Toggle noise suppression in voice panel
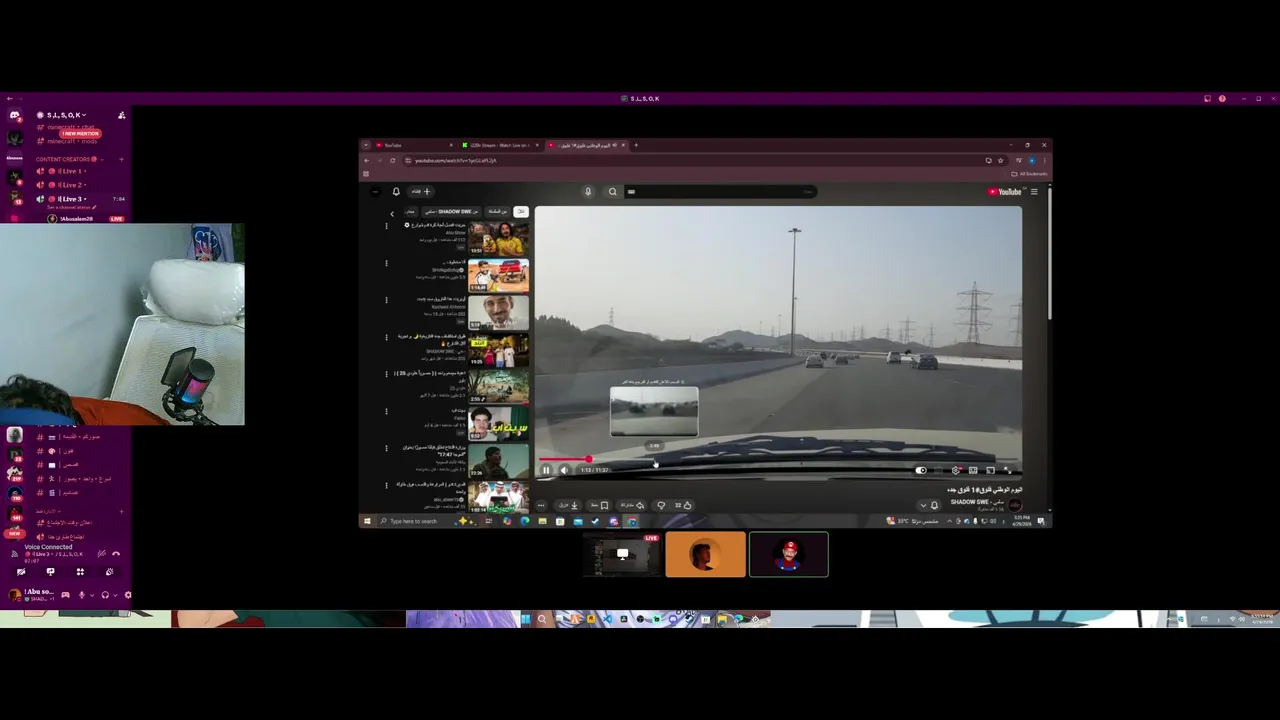Screen dimensions: 1280x720 [x=102, y=554]
